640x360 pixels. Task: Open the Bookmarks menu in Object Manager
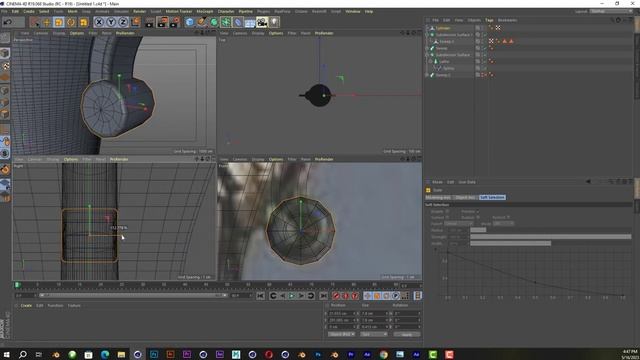pos(507,20)
